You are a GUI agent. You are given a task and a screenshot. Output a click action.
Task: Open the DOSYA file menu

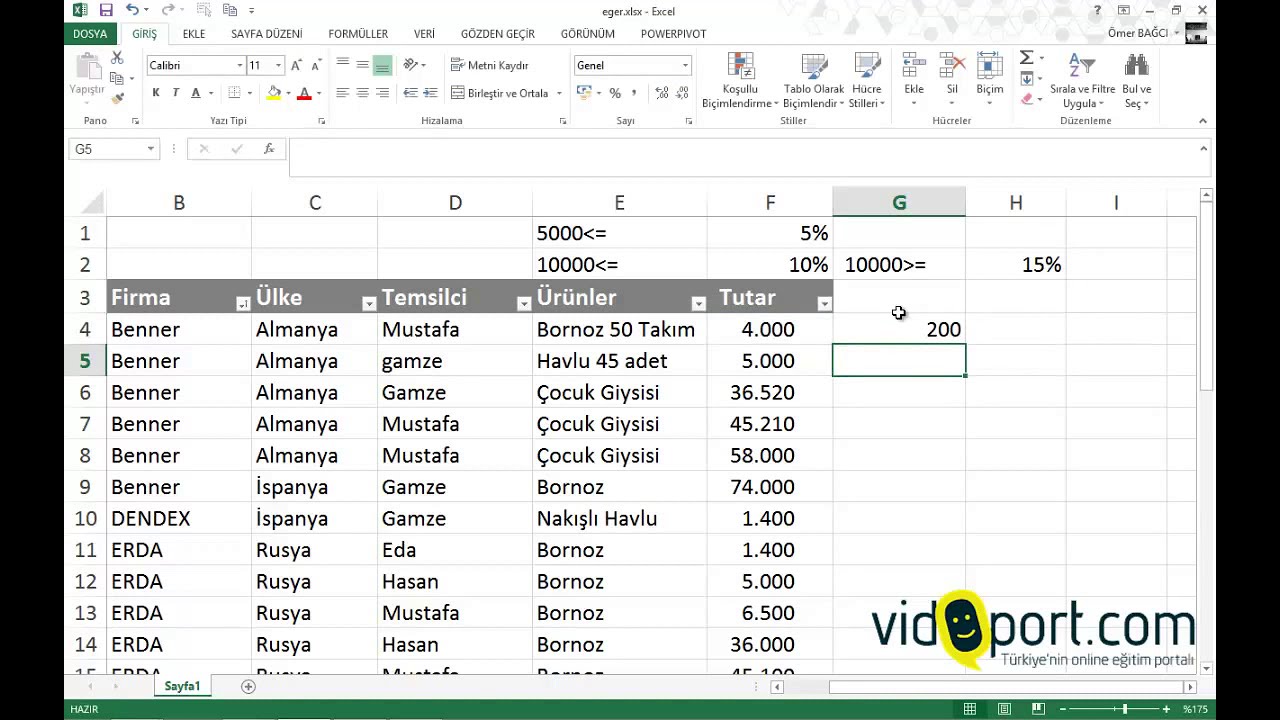(90, 34)
